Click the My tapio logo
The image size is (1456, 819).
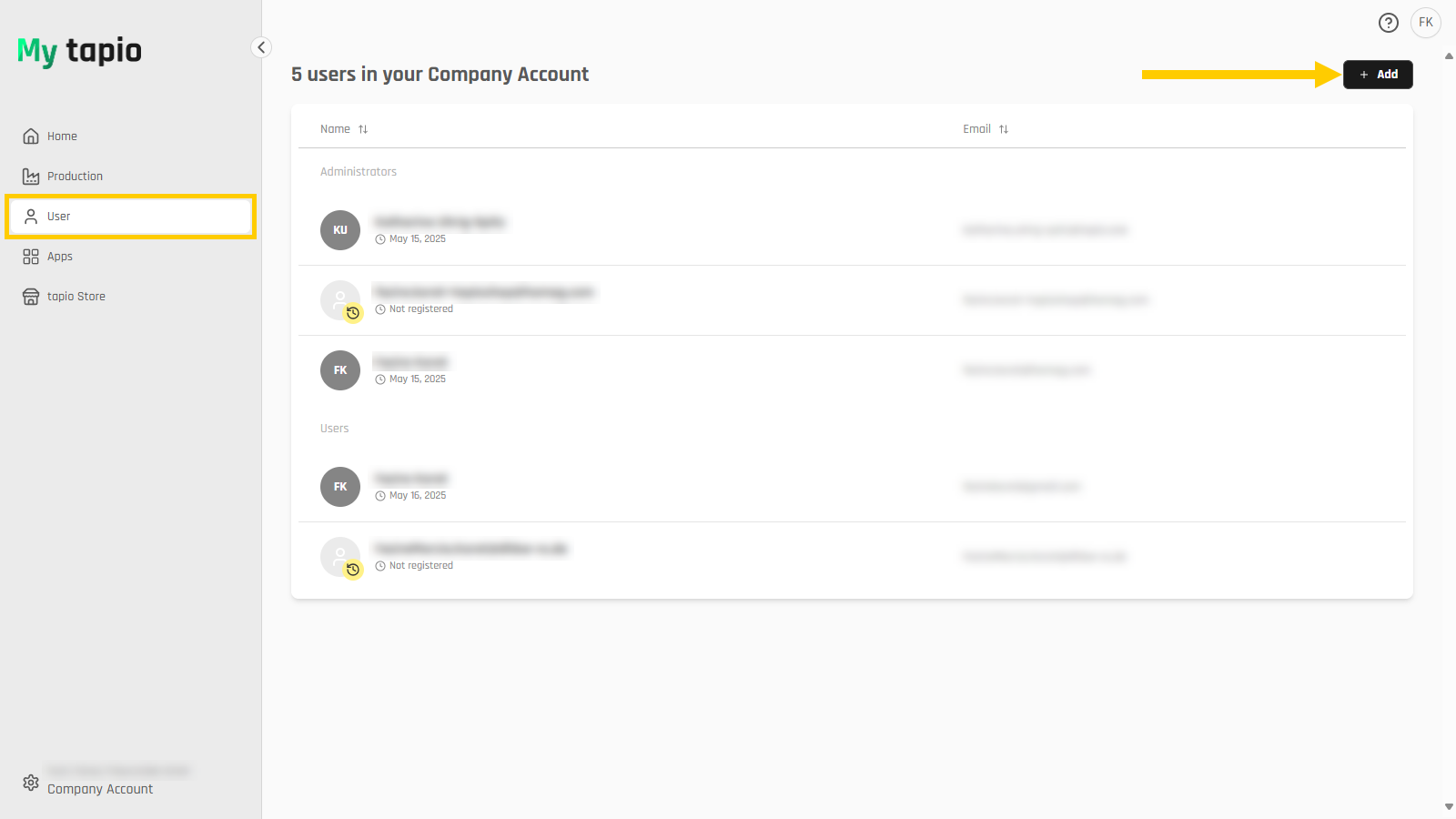pos(79,51)
